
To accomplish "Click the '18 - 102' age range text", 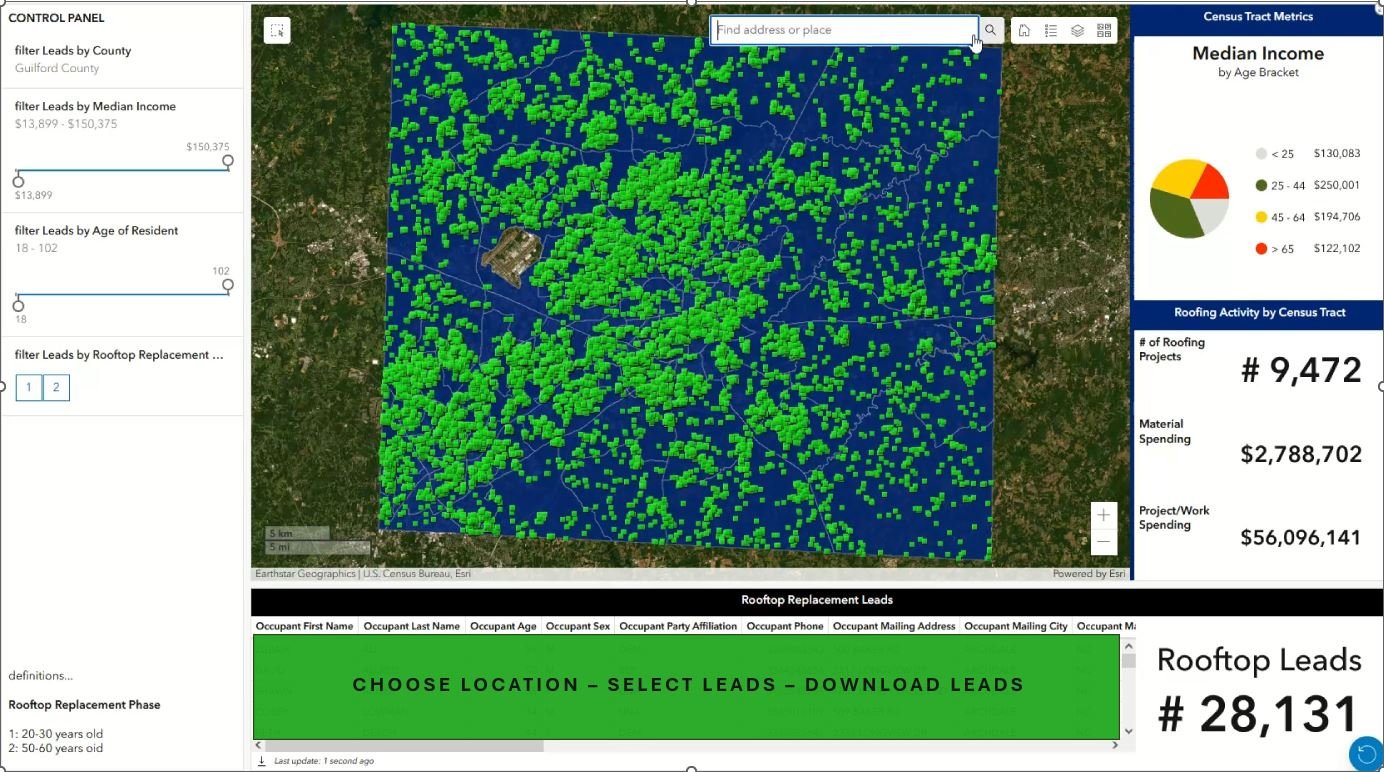I will [x=36, y=248].
